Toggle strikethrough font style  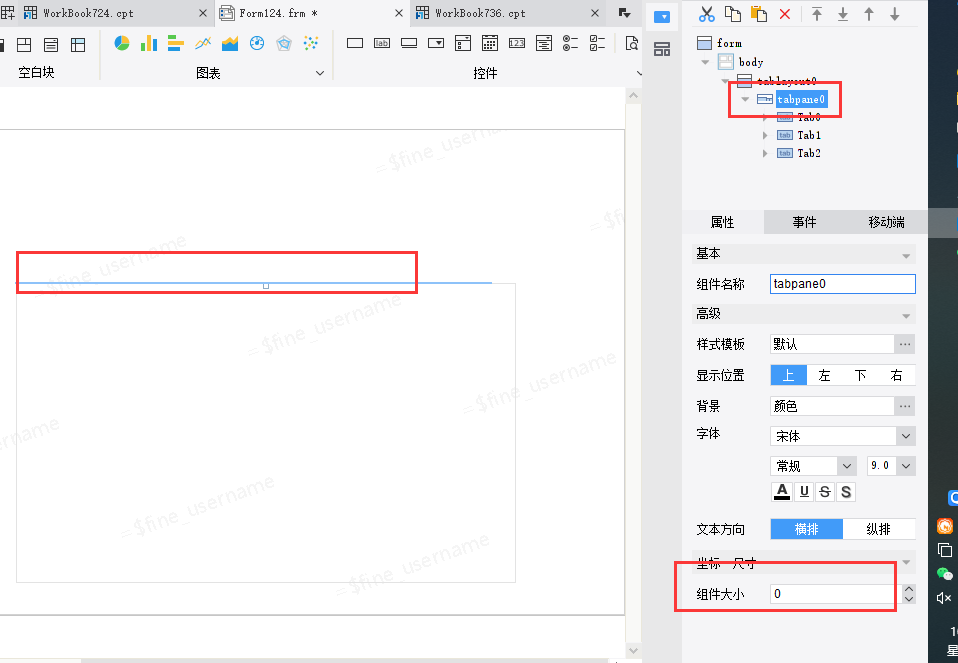point(825,491)
